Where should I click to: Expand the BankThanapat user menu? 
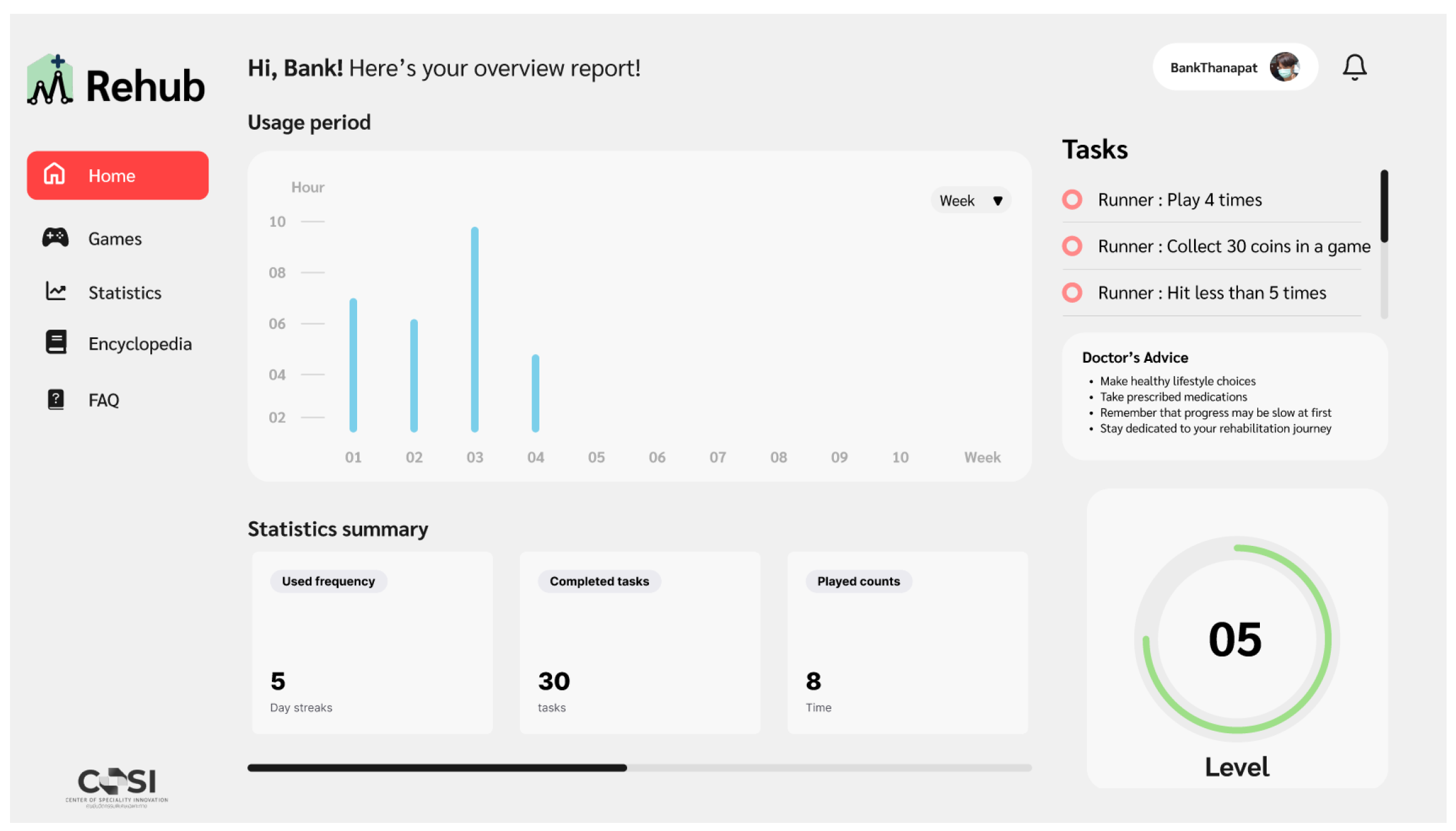[x=1213, y=68]
